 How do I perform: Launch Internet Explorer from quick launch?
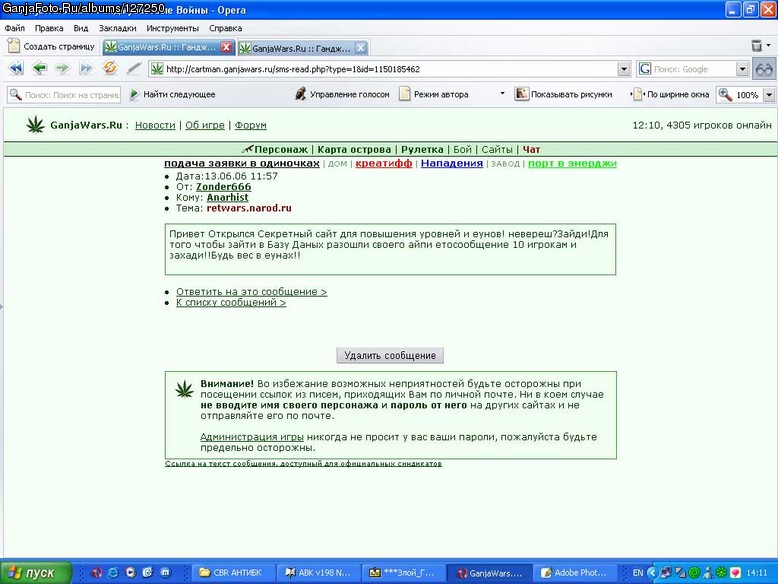click(113, 573)
